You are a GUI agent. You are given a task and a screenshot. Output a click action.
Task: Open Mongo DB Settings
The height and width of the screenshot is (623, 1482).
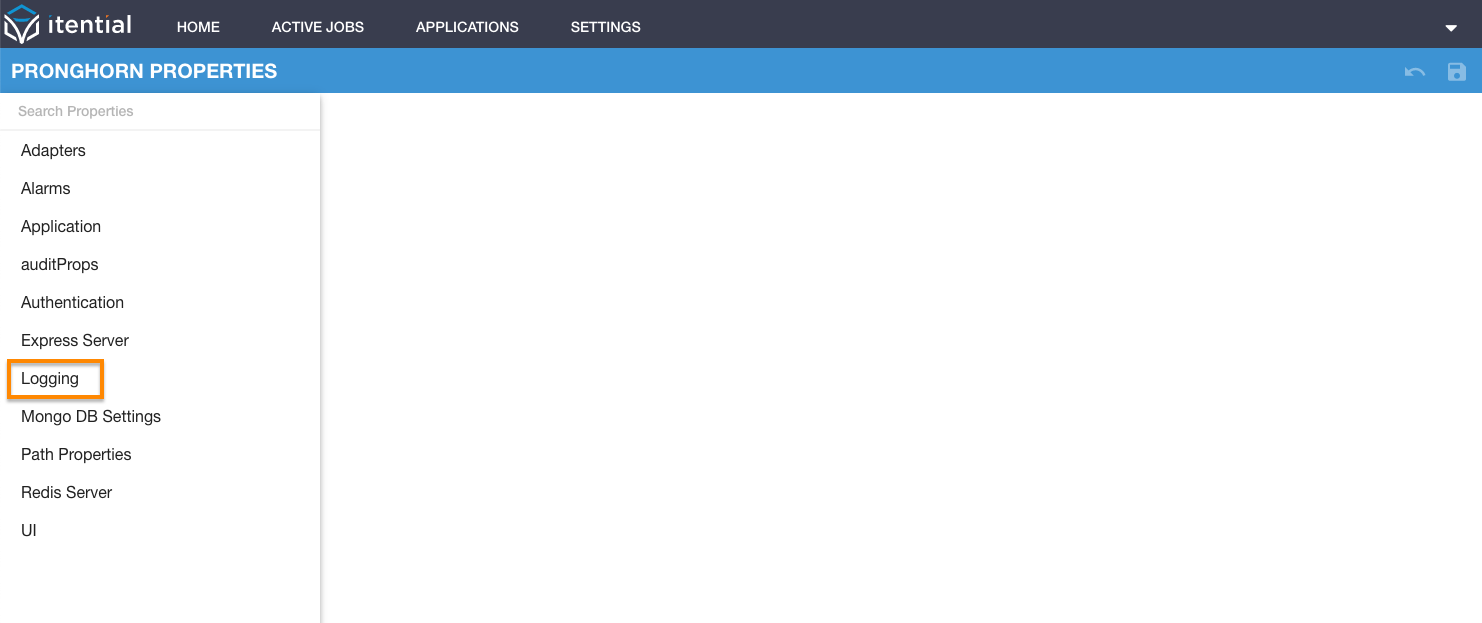tap(160, 416)
